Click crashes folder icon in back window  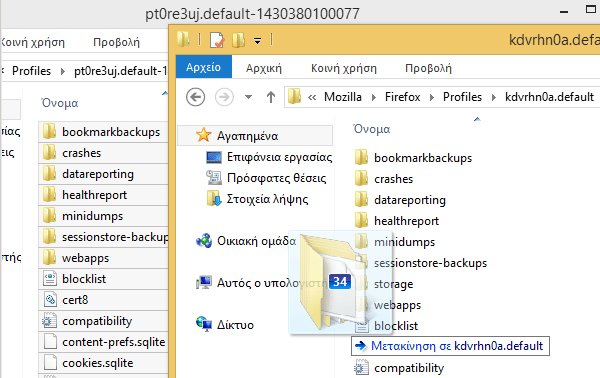tap(49, 152)
